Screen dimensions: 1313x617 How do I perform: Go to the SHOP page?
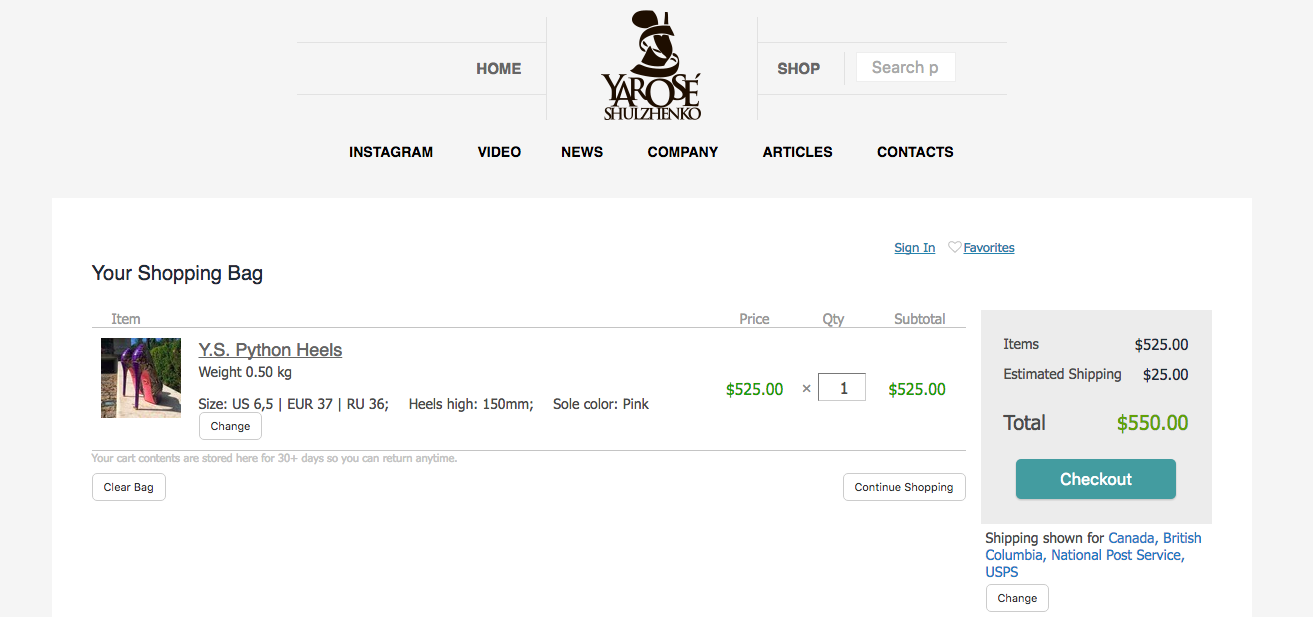798,69
